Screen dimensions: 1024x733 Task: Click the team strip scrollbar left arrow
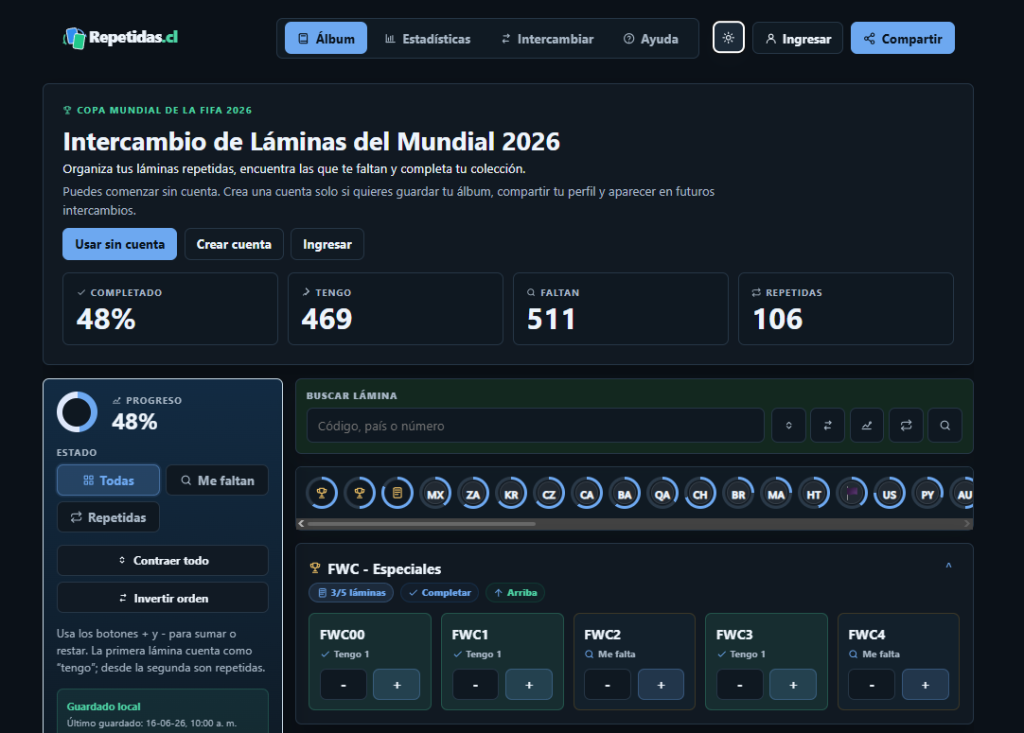click(301, 523)
